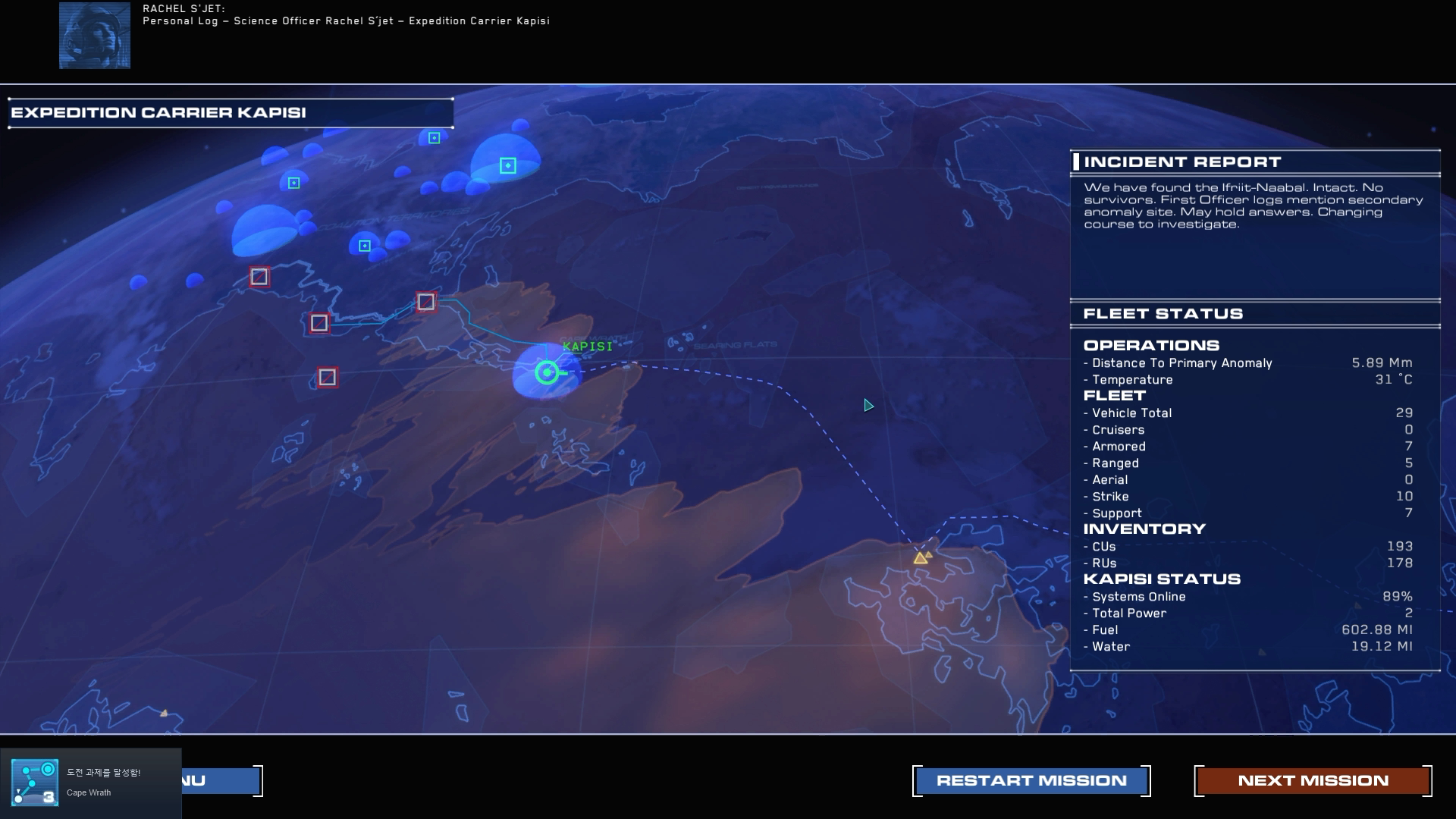
Task: Select red square marker on route's western end
Action: (x=319, y=323)
